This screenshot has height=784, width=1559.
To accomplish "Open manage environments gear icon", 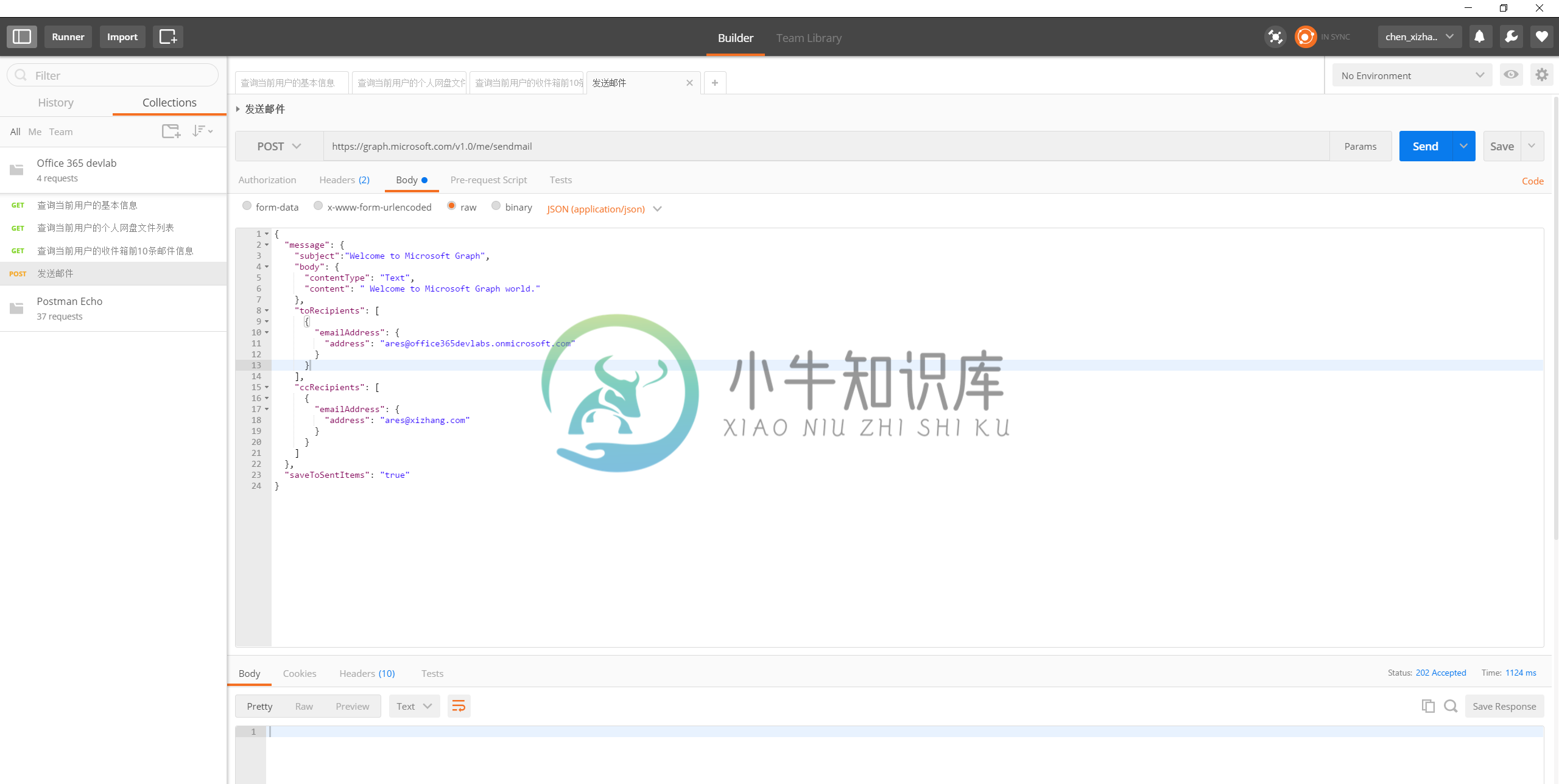I will 1541,75.
